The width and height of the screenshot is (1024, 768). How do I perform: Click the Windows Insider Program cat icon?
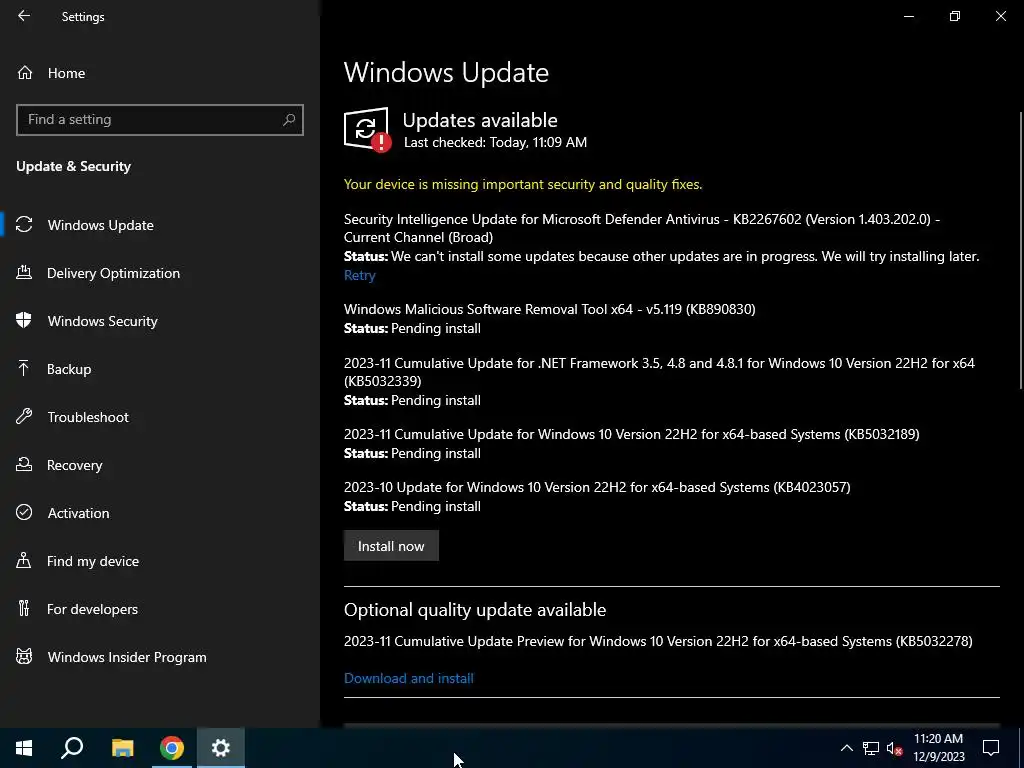pyautogui.click(x=24, y=657)
